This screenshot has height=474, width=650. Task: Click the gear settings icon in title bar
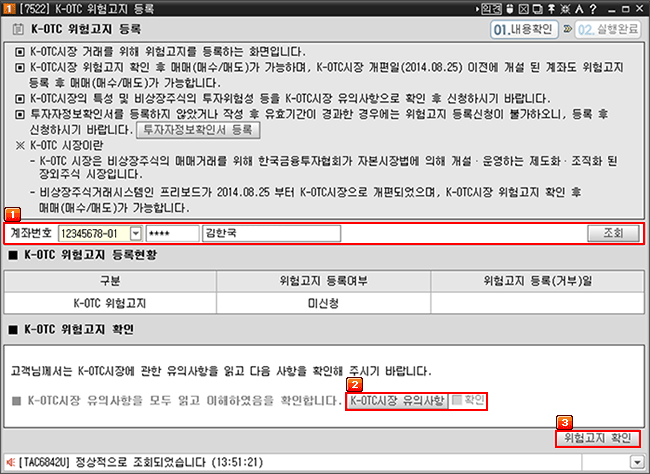coord(565,9)
